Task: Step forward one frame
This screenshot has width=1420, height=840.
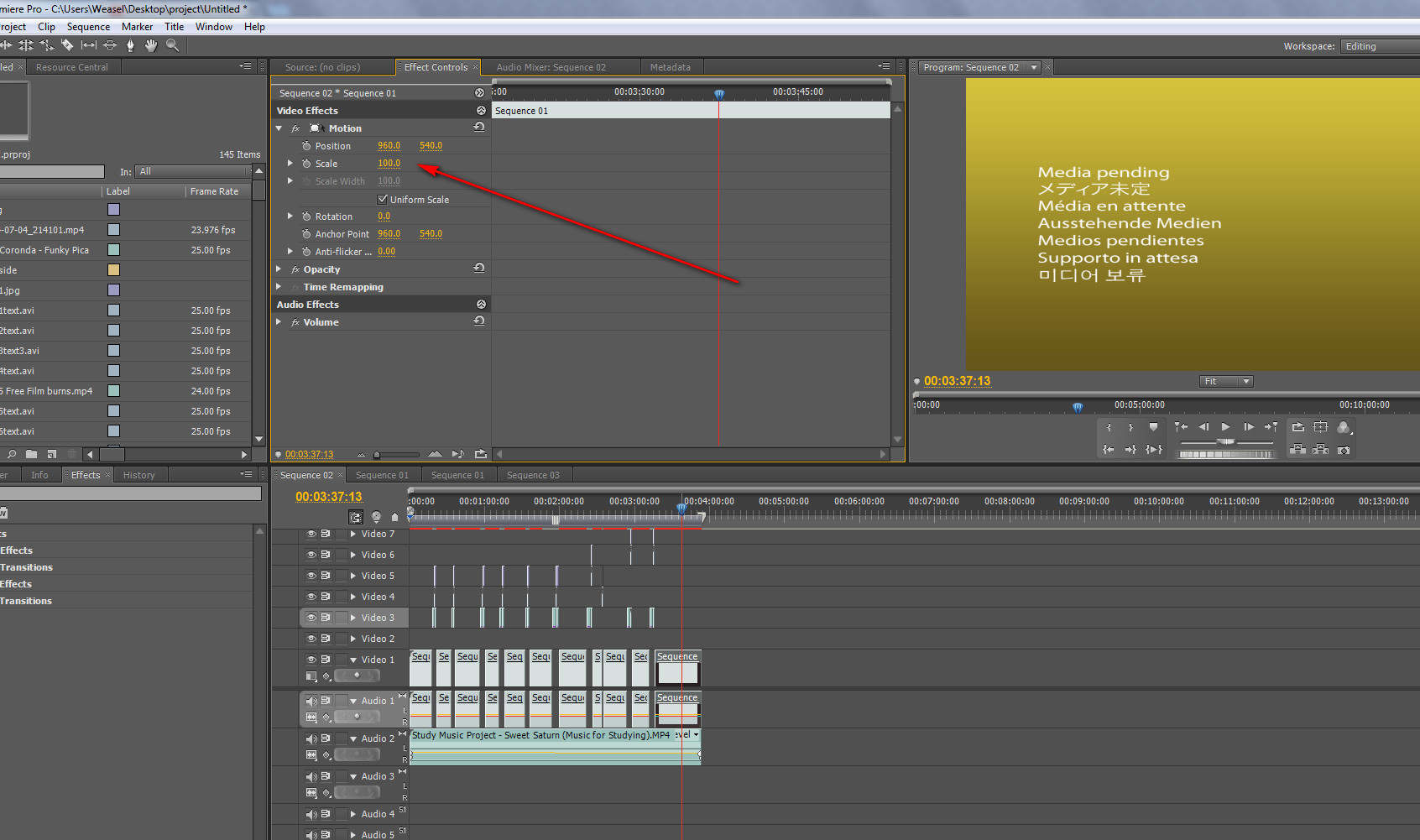Action: point(1249,427)
